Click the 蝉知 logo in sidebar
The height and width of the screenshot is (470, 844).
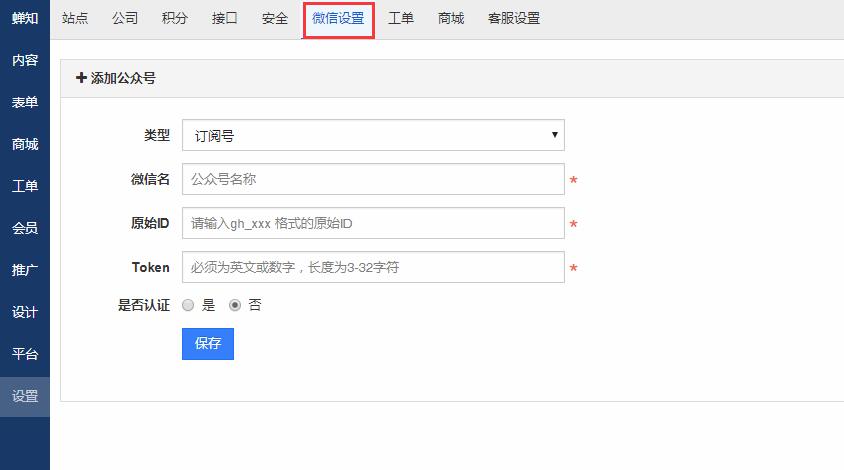tap(25, 18)
